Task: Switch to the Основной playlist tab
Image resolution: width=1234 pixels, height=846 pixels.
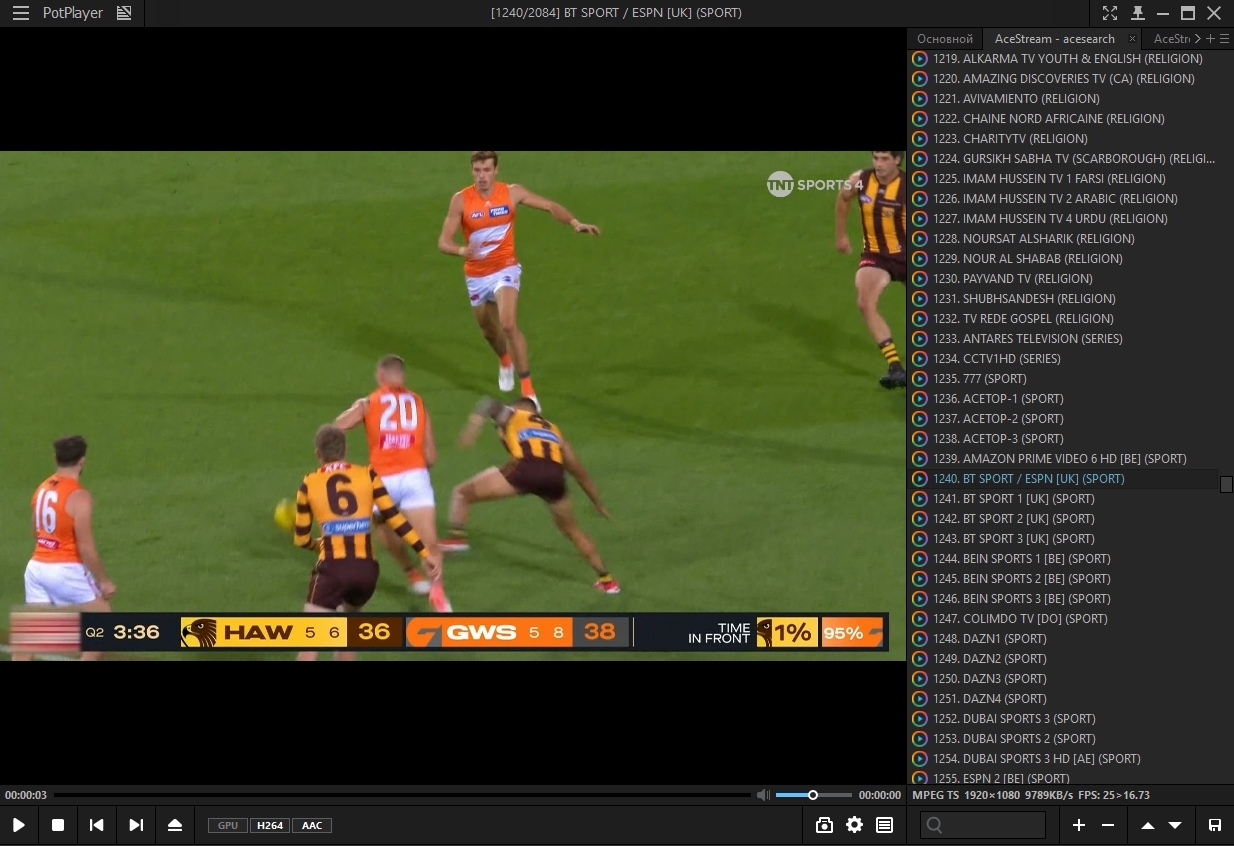Action: [x=945, y=38]
